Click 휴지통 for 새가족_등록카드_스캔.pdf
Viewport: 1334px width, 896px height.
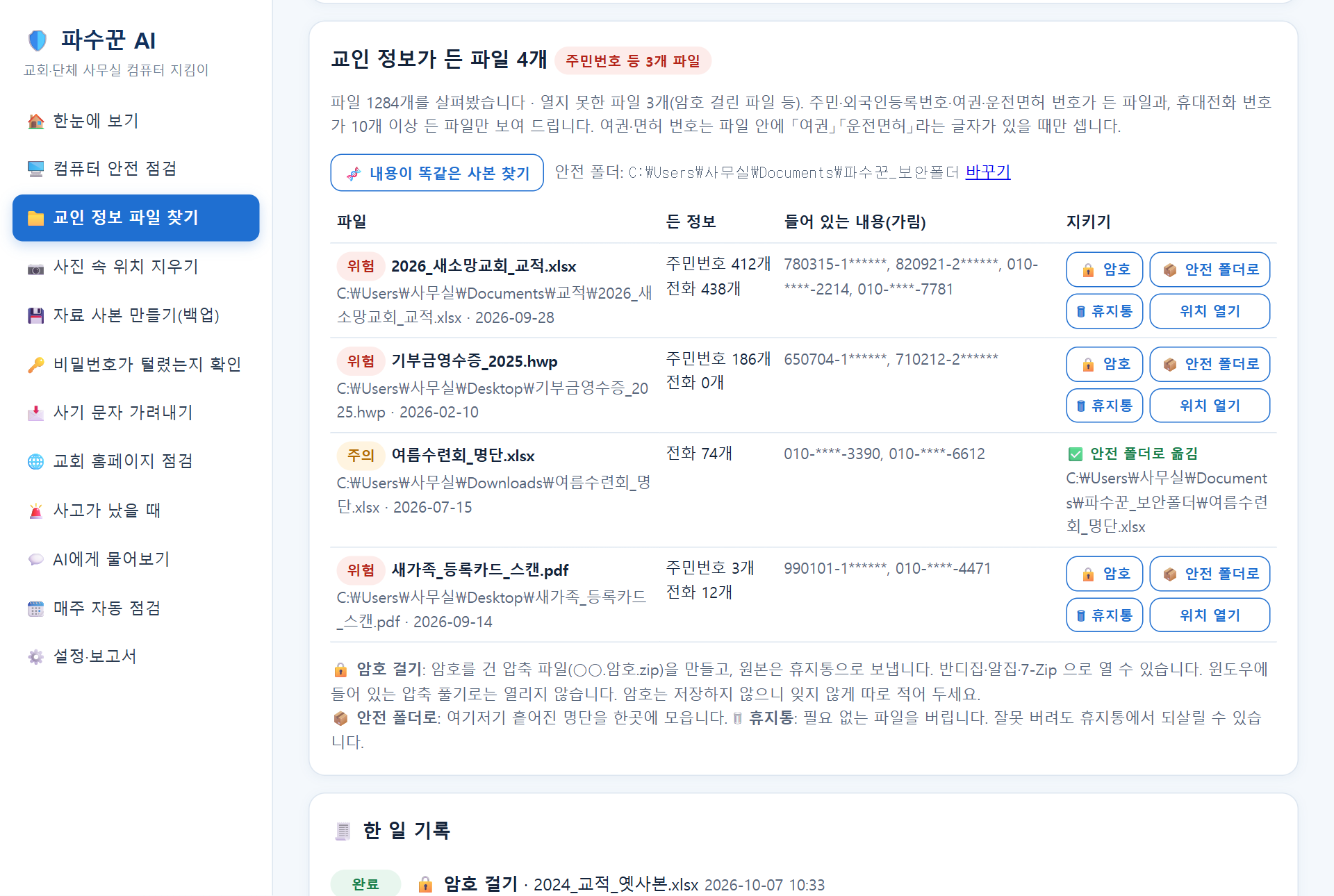[x=1104, y=615]
